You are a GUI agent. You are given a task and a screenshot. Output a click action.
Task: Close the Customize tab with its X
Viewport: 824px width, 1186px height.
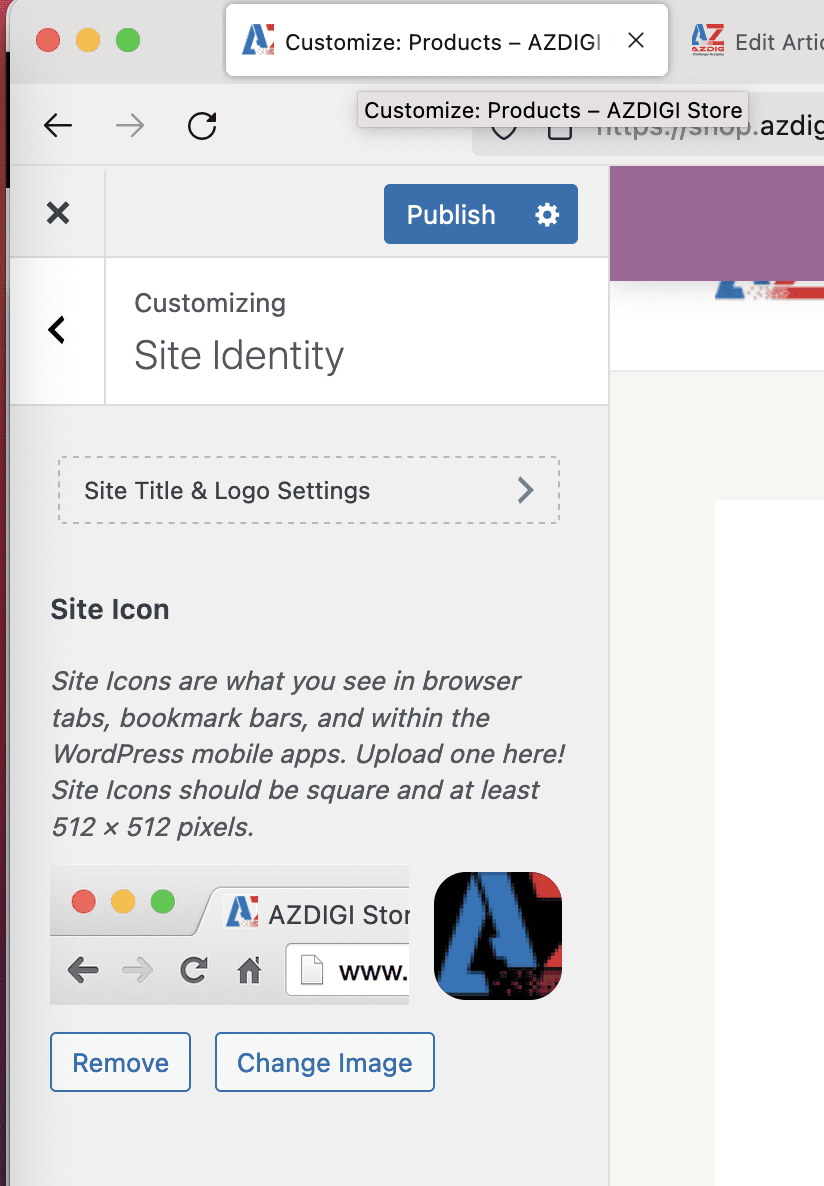coord(636,40)
